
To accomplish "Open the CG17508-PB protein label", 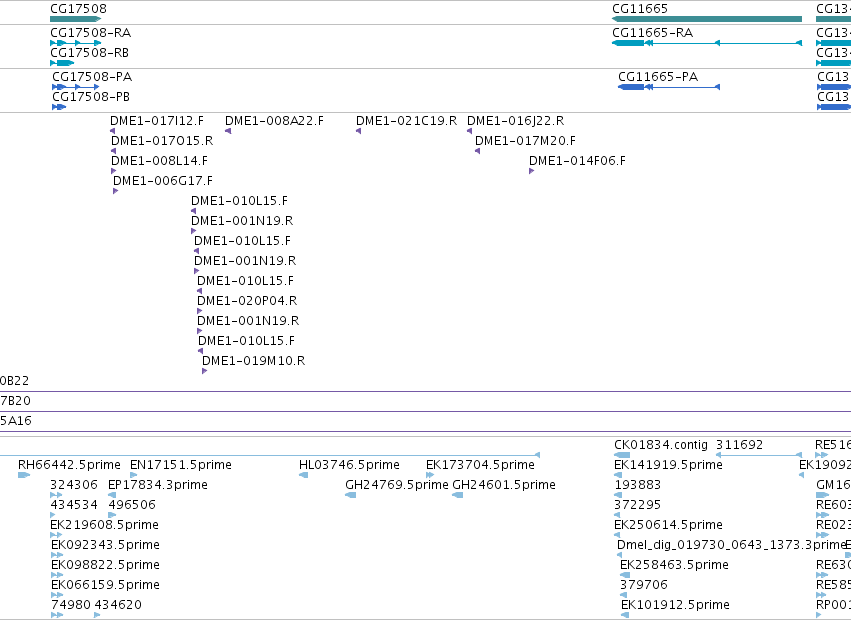I will 91,97.
